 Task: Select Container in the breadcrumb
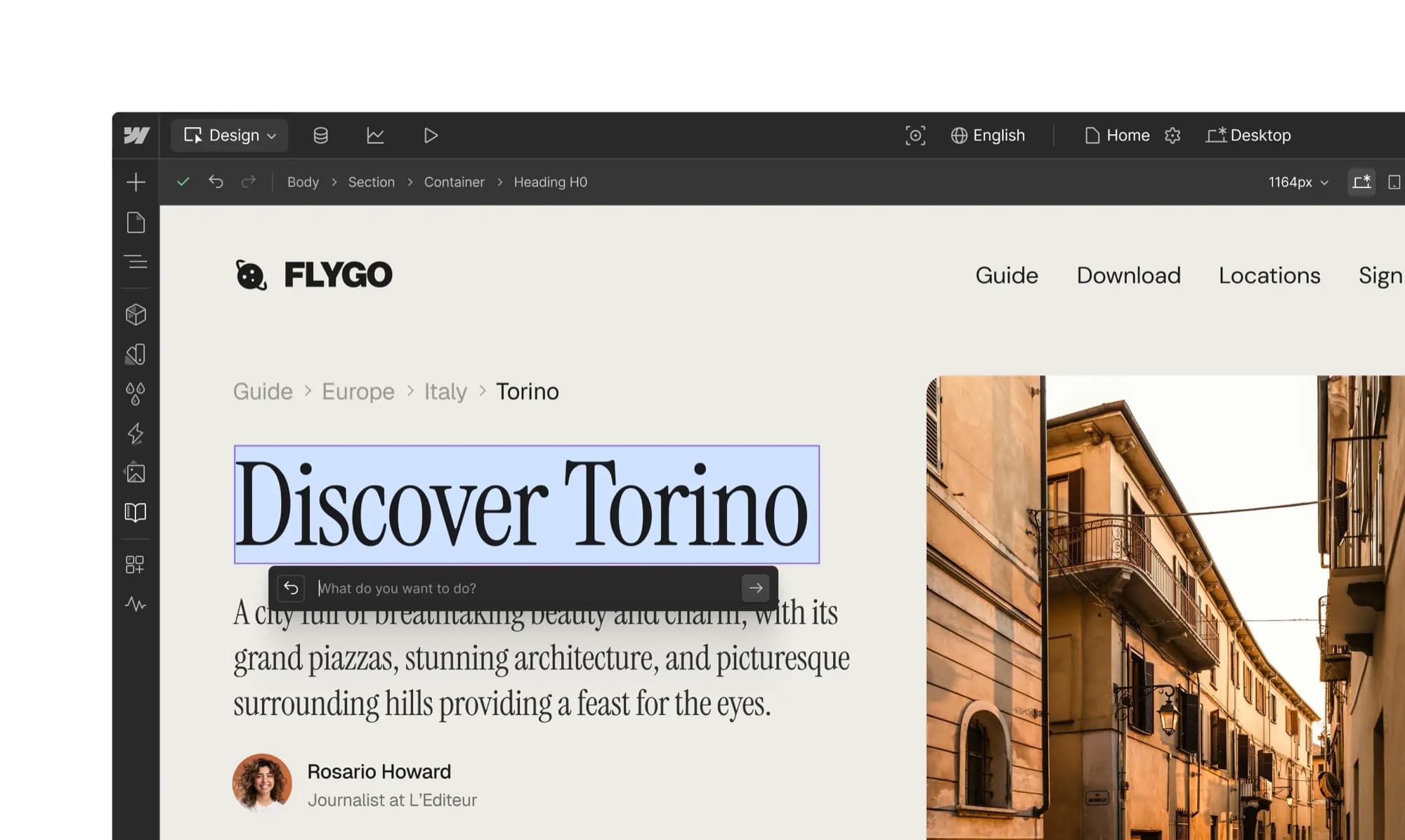[x=455, y=182]
